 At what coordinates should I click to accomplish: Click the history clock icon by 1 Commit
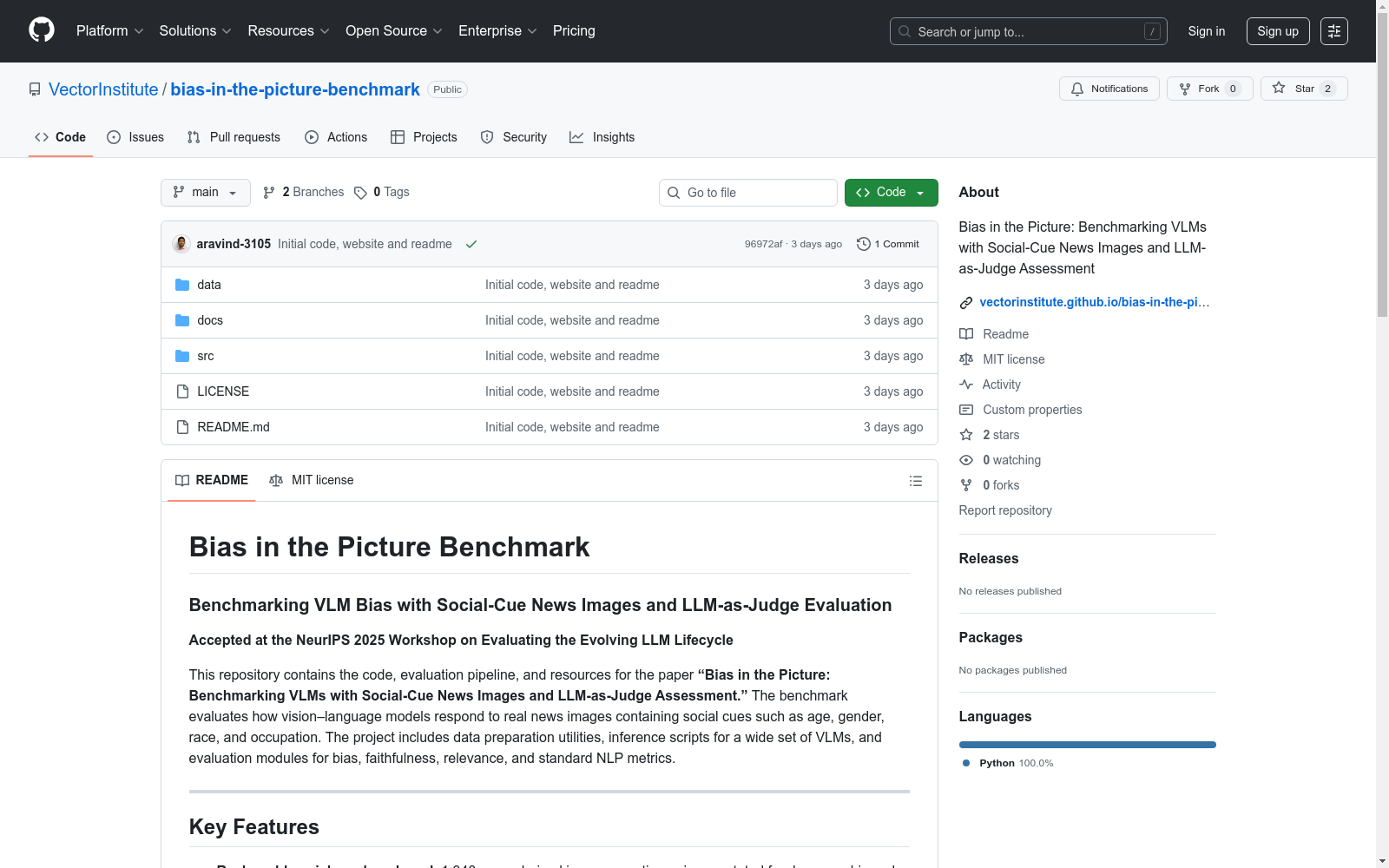click(863, 244)
